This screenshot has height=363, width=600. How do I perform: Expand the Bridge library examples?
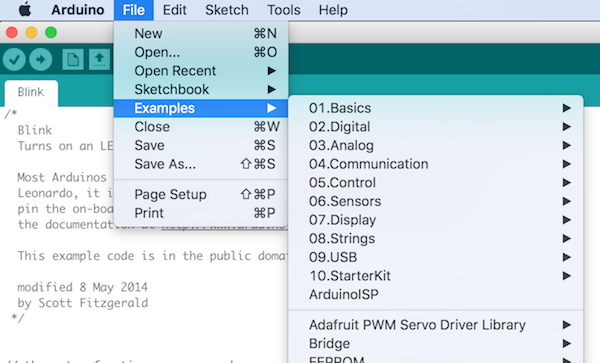tap(436, 344)
